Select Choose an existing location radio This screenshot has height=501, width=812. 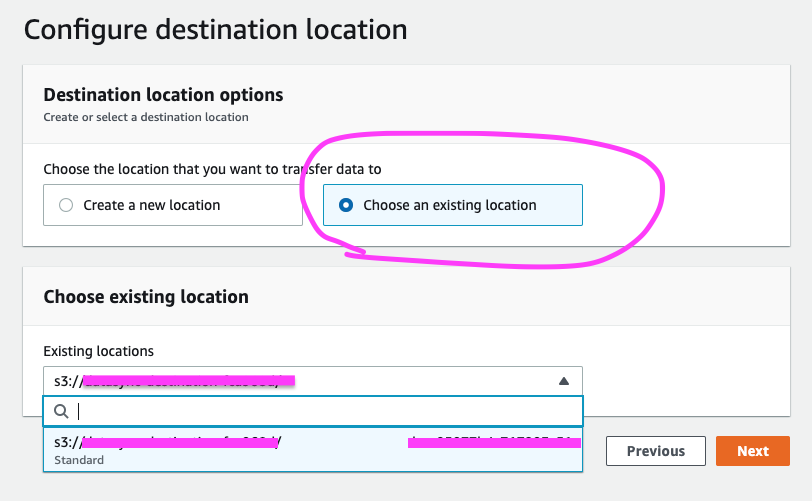click(x=346, y=205)
